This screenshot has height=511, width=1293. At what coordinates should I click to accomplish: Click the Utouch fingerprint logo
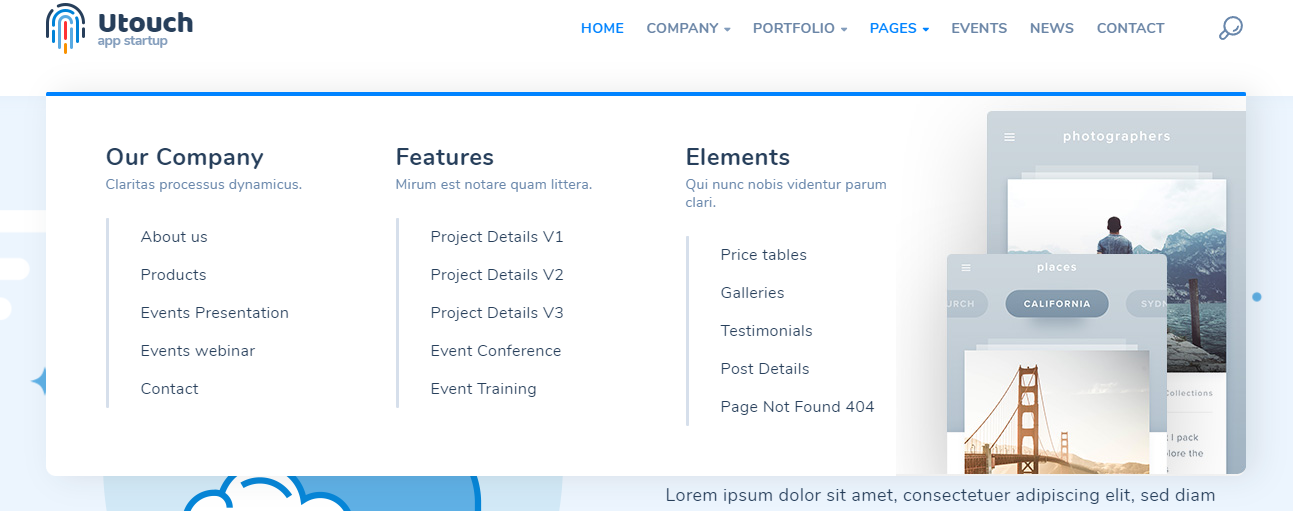66,28
